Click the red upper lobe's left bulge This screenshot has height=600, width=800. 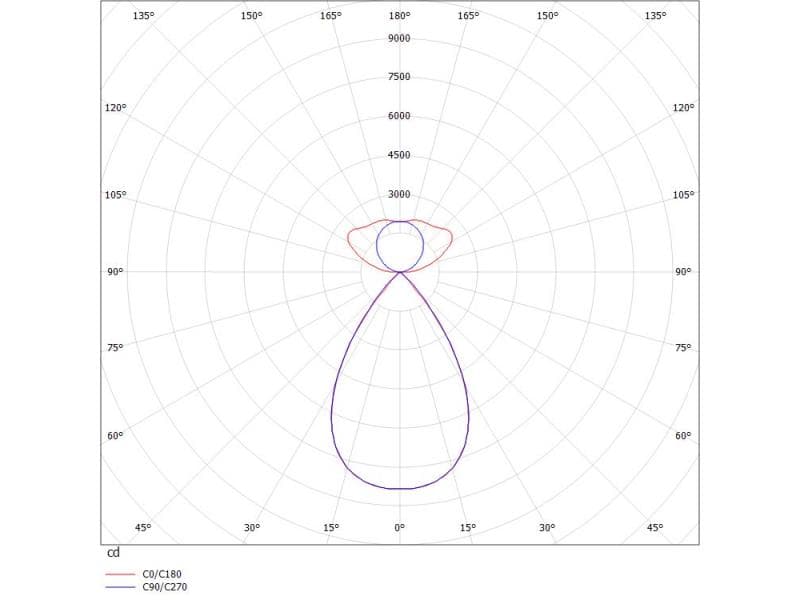tap(349, 238)
